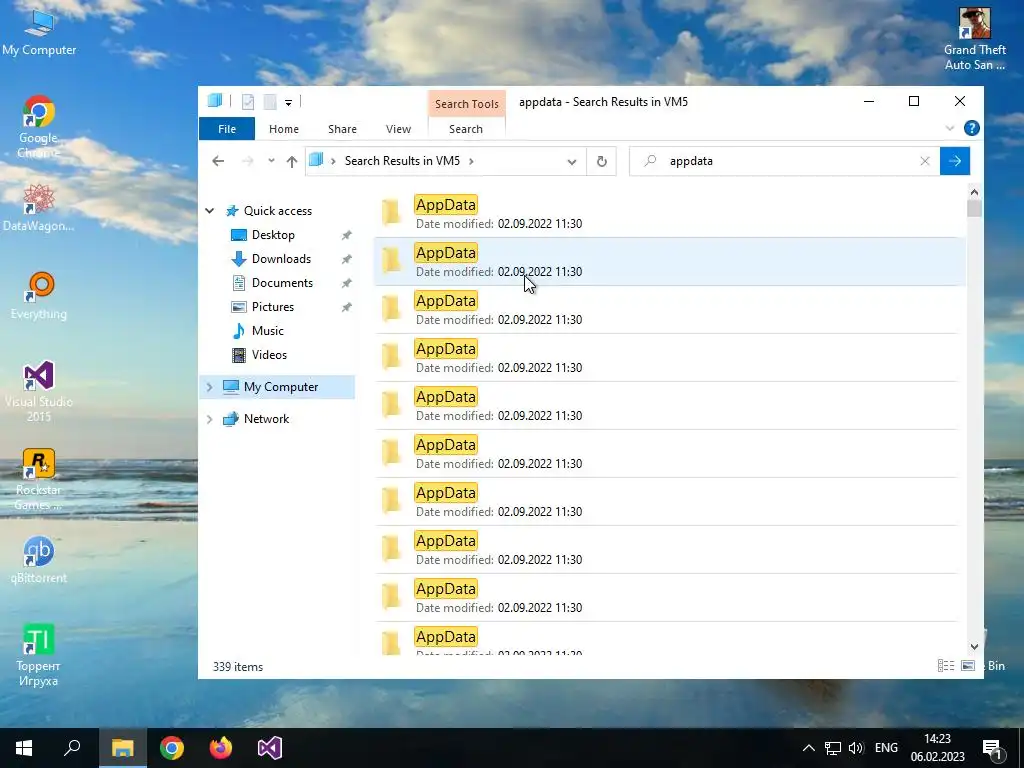Go up one folder level
The width and height of the screenshot is (1024, 768).
coord(291,161)
